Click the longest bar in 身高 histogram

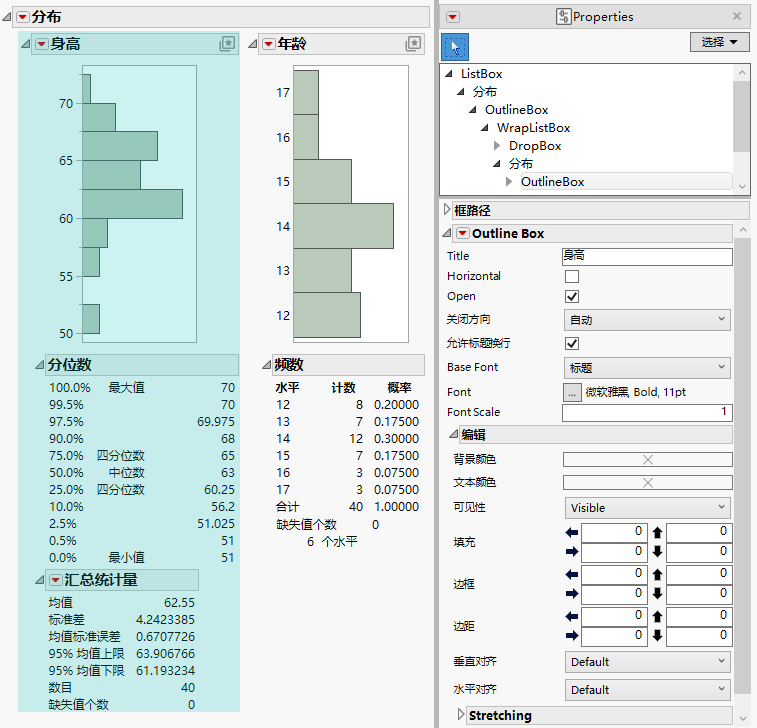point(132,204)
